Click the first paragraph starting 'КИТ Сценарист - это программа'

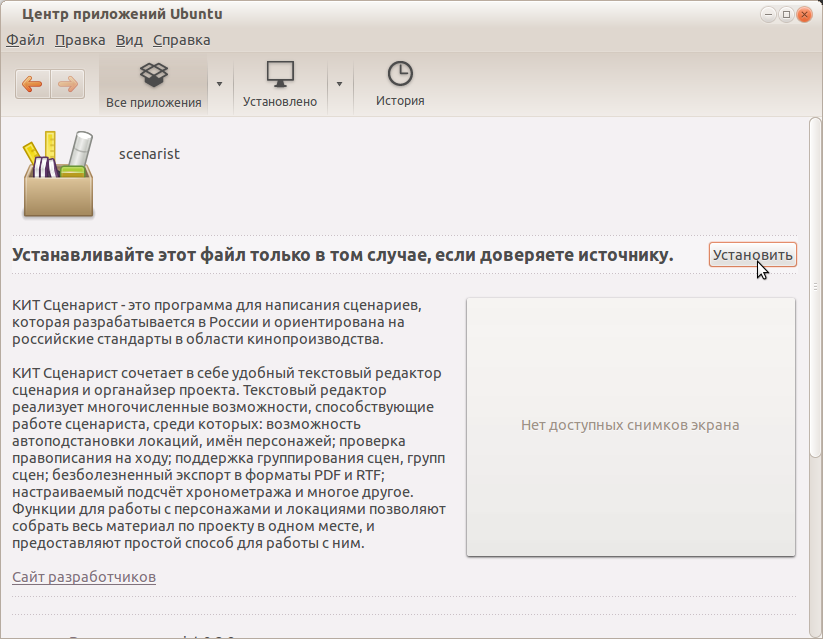tap(217, 322)
